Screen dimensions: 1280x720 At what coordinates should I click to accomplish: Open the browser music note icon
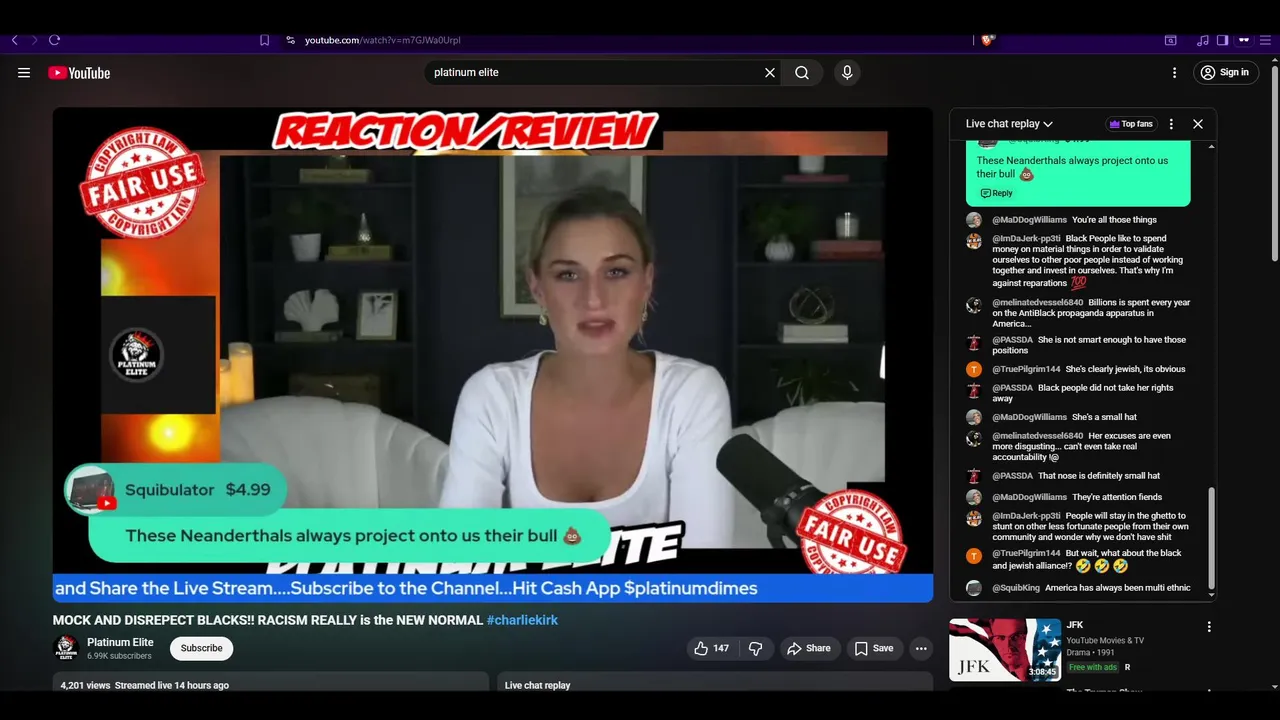tap(1203, 40)
